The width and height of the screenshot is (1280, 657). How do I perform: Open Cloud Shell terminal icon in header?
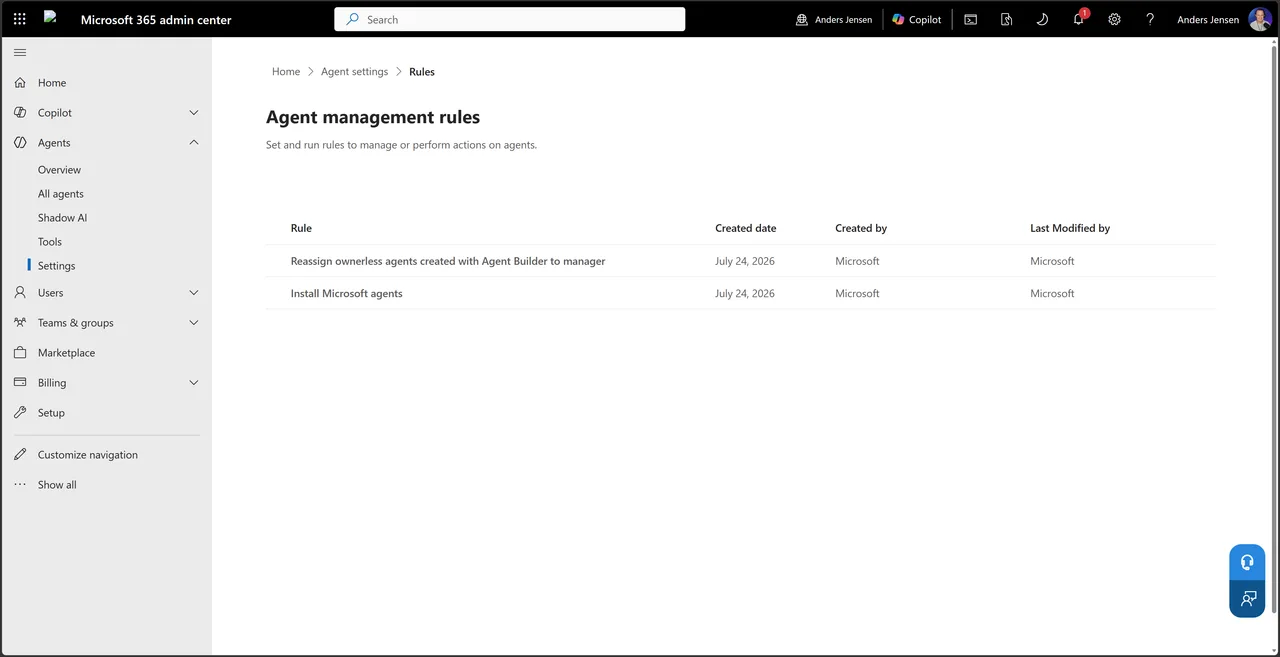[x=970, y=19]
